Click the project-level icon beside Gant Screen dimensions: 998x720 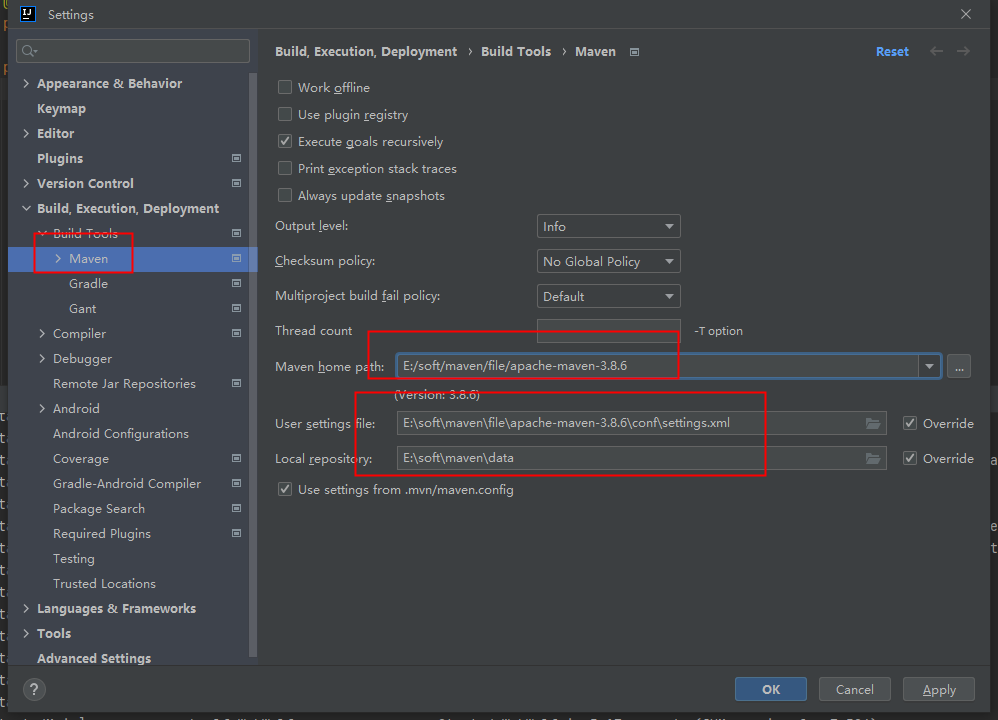pos(236,308)
